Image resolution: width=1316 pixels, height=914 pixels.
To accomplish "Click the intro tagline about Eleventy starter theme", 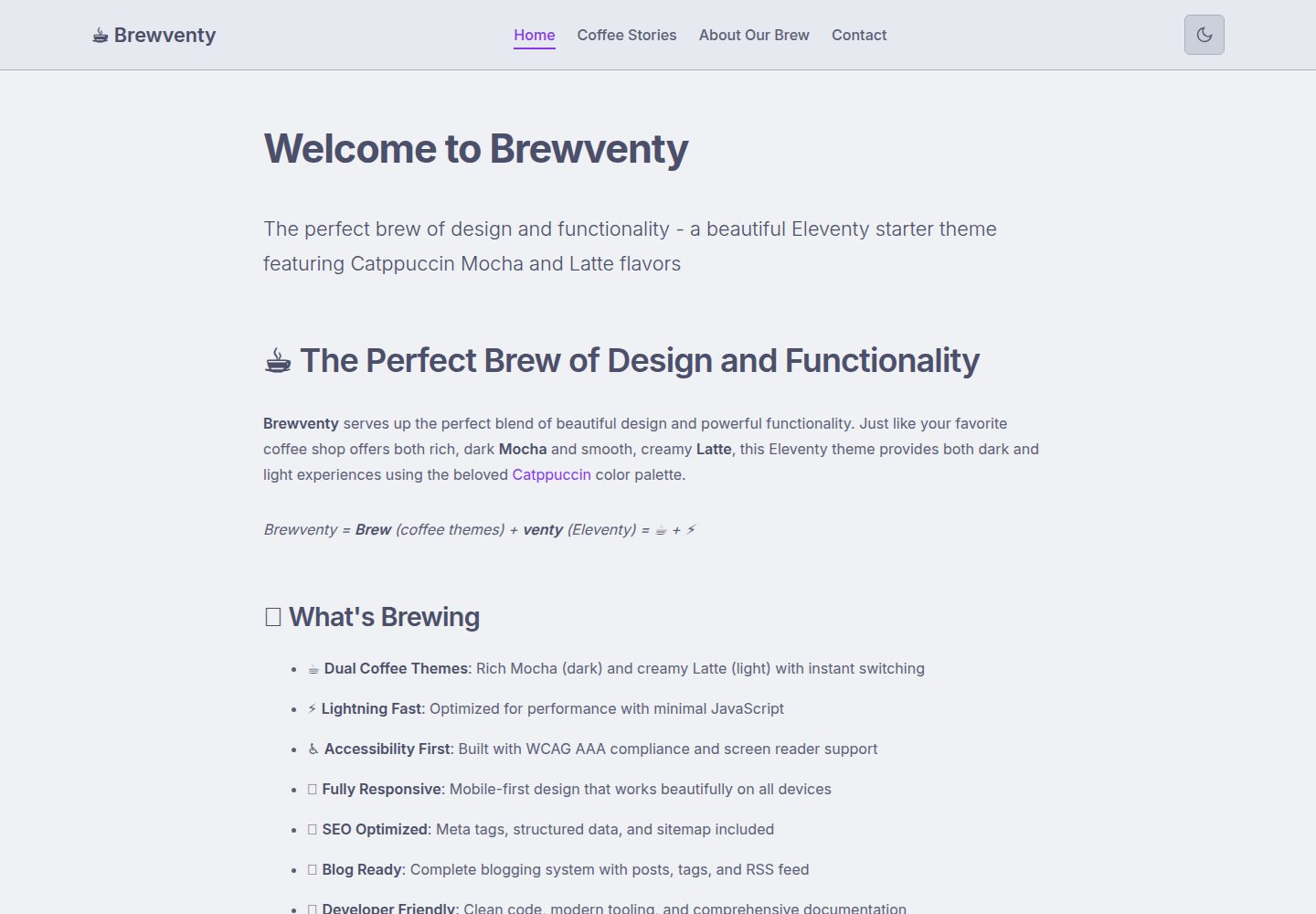I will (630, 246).
